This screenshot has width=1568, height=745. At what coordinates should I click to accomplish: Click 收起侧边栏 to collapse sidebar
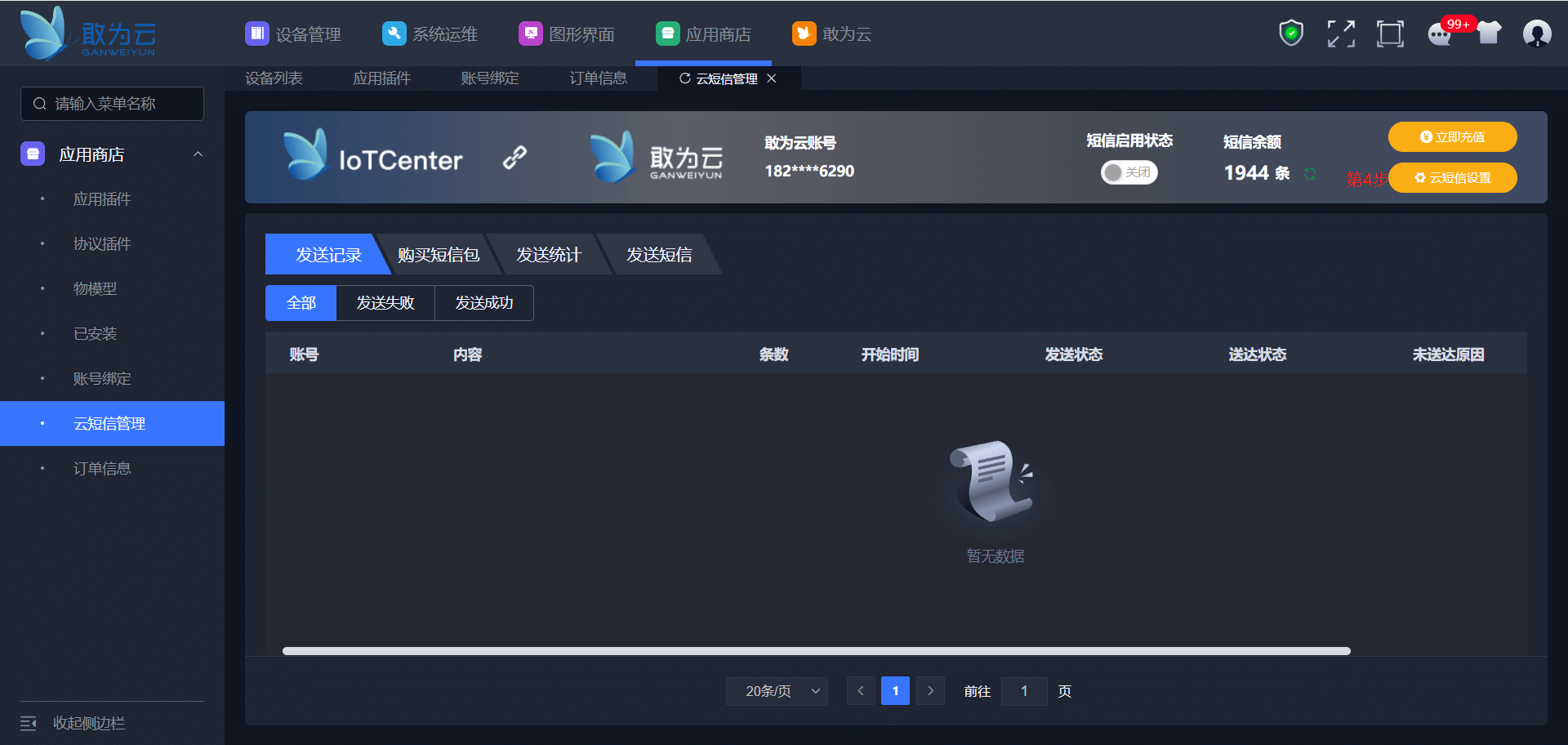tap(89, 723)
